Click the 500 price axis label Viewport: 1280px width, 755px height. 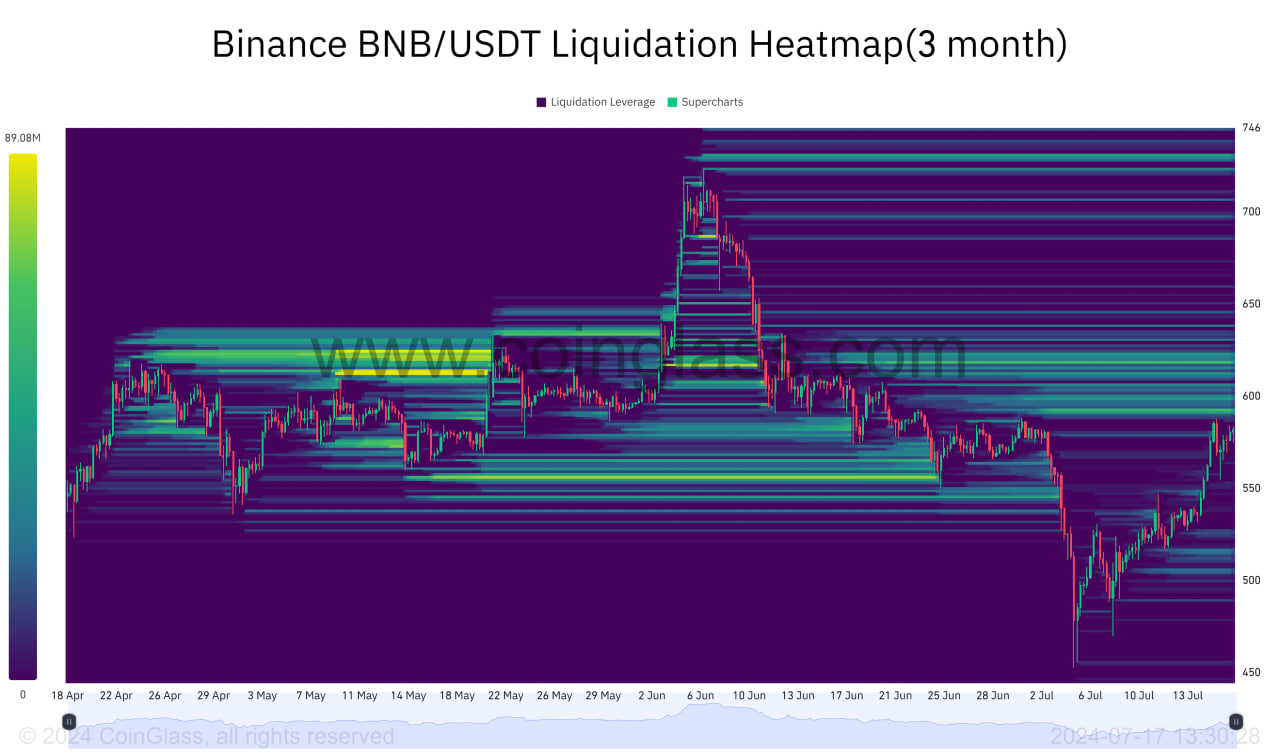click(1251, 580)
